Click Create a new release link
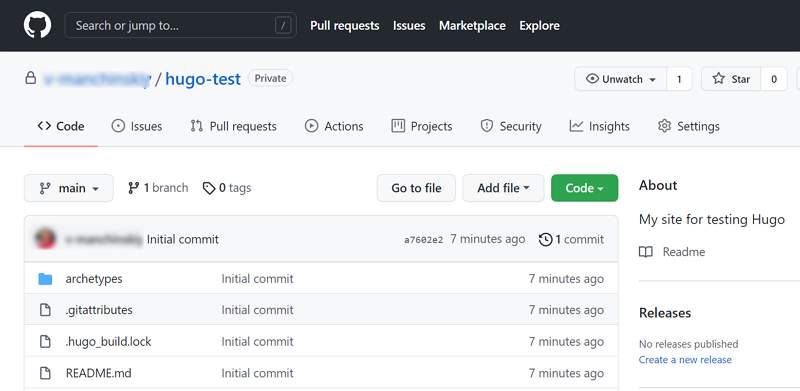Image resolution: width=800 pixels, height=391 pixels. [x=685, y=359]
